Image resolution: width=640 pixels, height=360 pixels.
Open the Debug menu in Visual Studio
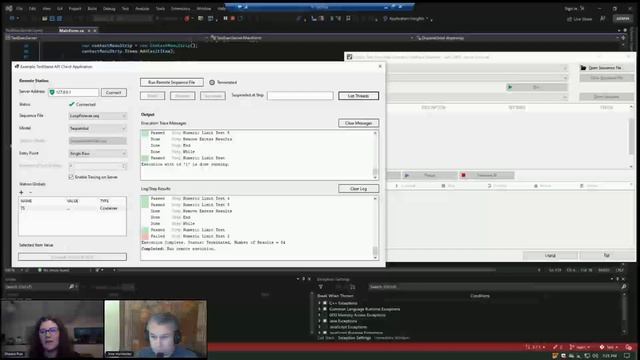(x=109, y=8)
